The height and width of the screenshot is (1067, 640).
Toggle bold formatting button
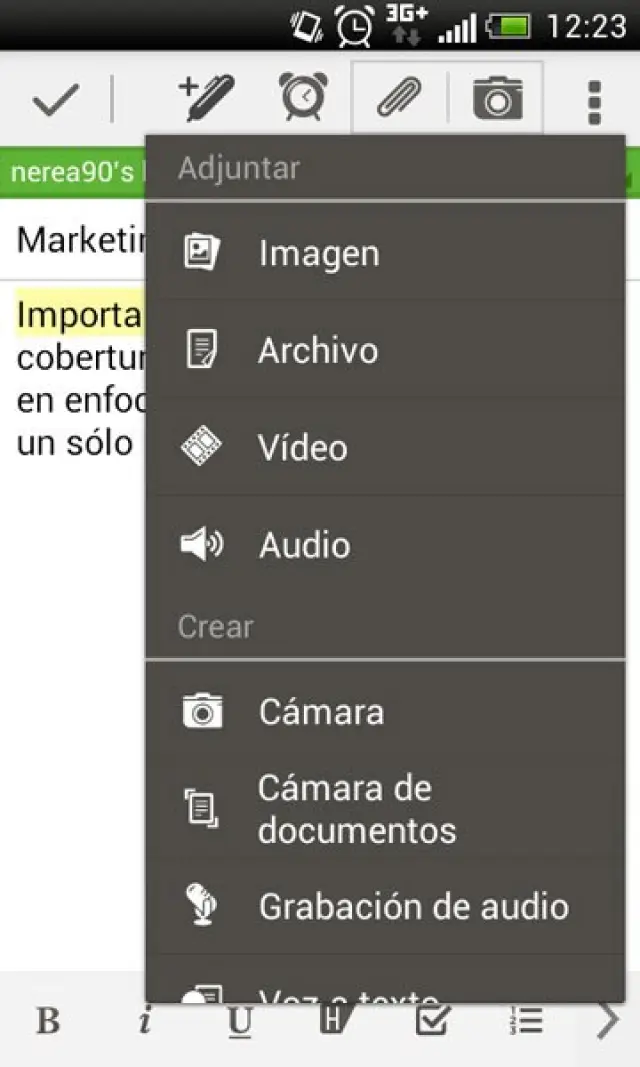[48, 1020]
